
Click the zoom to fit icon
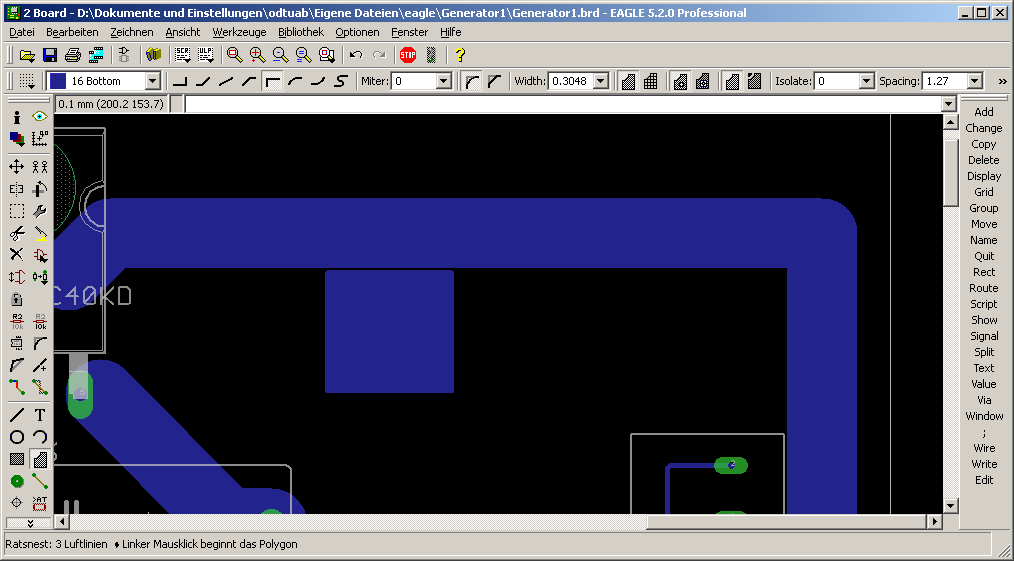pos(235,55)
